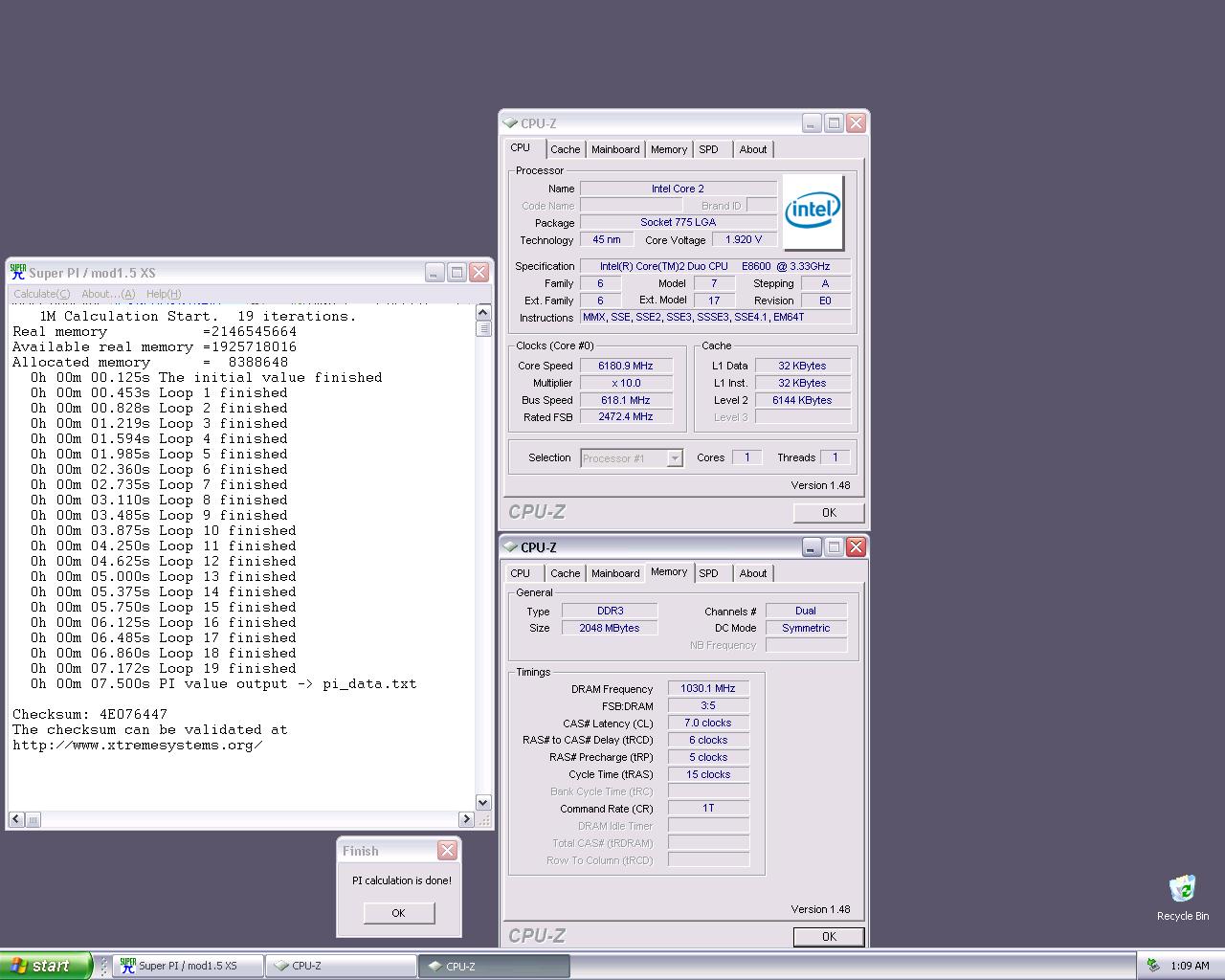Open the About menu in Super PI
The width and height of the screenshot is (1225, 980).
[x=108, y=294]
